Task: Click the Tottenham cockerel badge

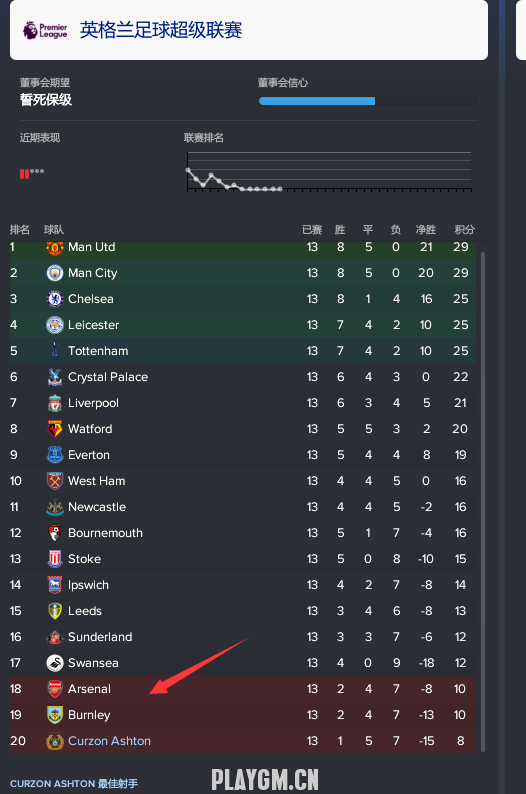Action: [x=55, y=350]
